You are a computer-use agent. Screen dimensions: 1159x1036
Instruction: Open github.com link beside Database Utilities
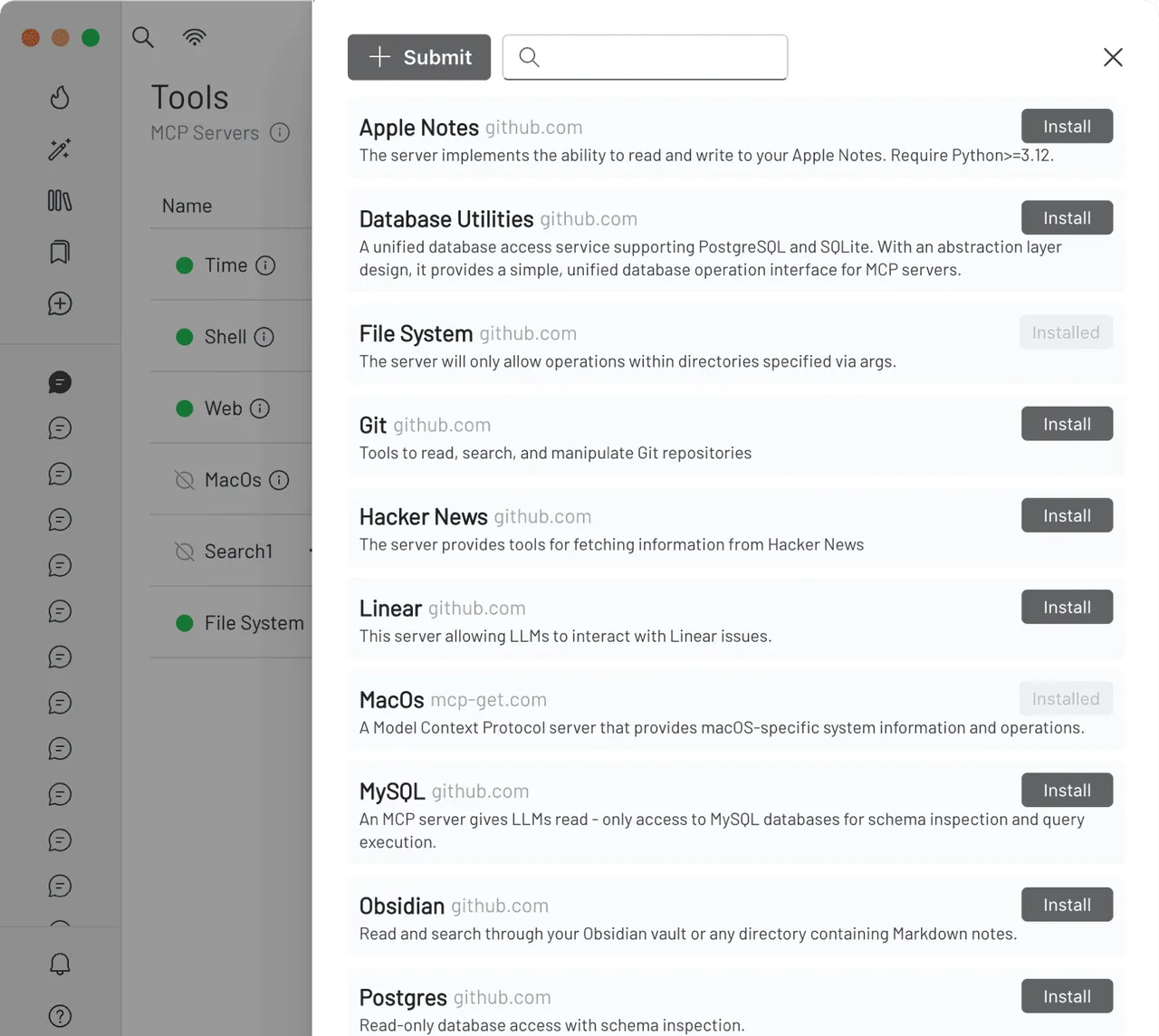click(589, 219)
